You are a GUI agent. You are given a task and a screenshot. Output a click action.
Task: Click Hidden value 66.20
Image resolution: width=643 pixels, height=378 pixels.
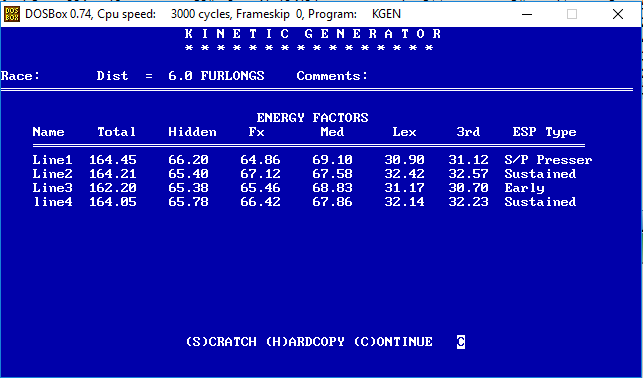[x=188, y=159]
